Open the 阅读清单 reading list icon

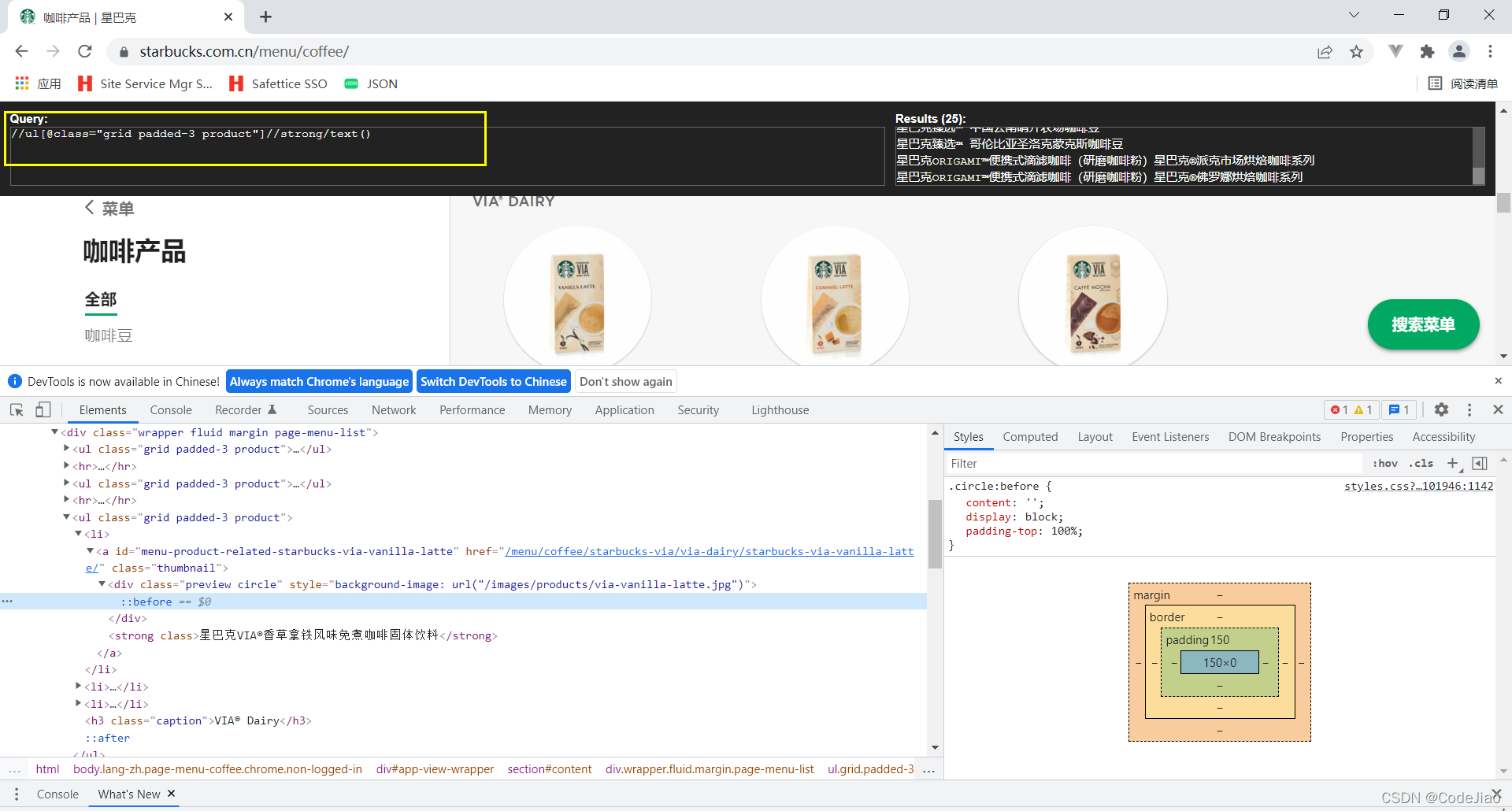point(1463,83)
